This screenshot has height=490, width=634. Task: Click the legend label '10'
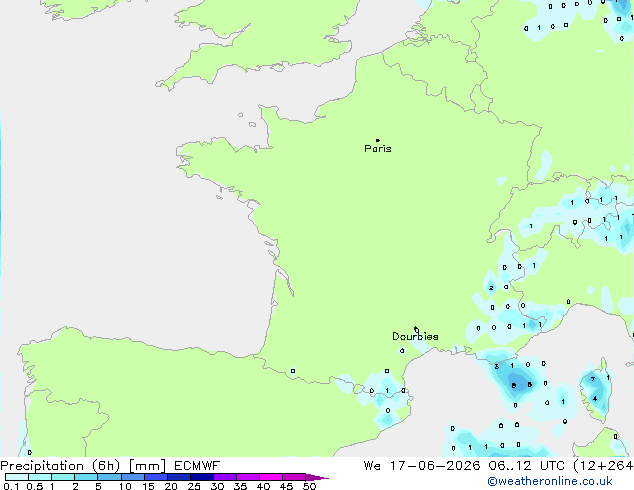point(125,486)
